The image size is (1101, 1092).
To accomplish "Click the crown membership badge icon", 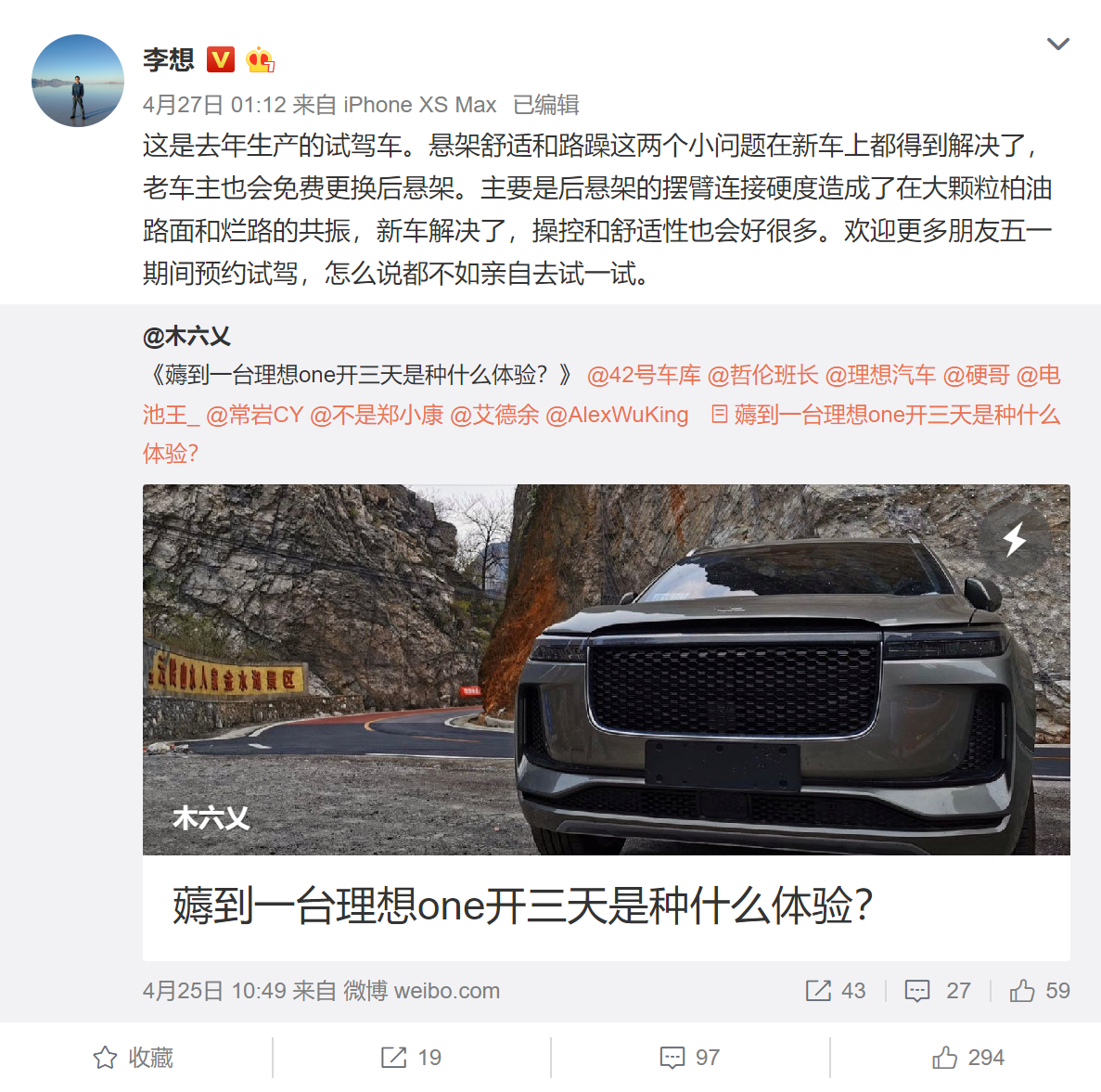I will 260,59.
